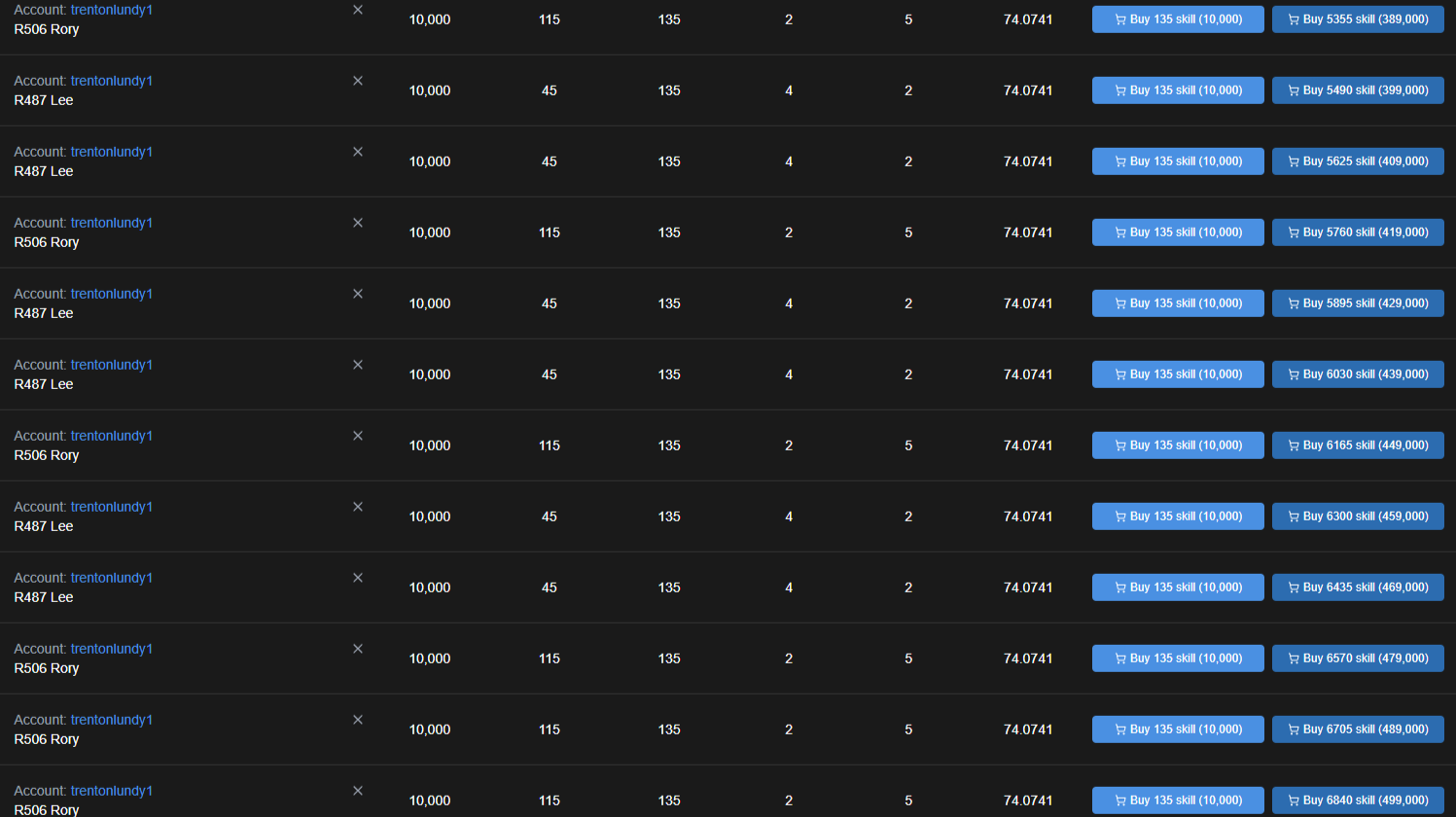Buy 135 skill in Buy 6705 row
The image size is (1456, 817).
click(1178, 729)
